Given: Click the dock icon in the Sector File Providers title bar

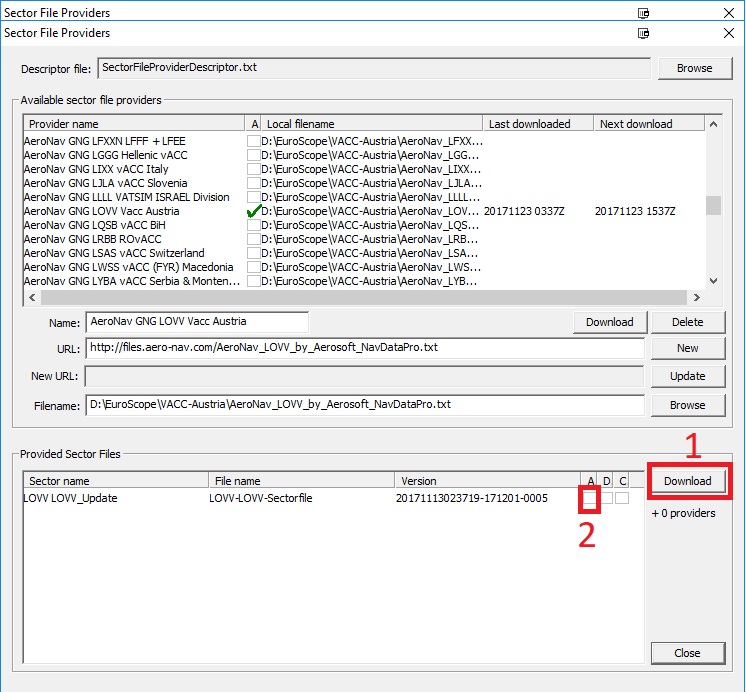Looking at the screenshot, I should (x=644, y=32).
